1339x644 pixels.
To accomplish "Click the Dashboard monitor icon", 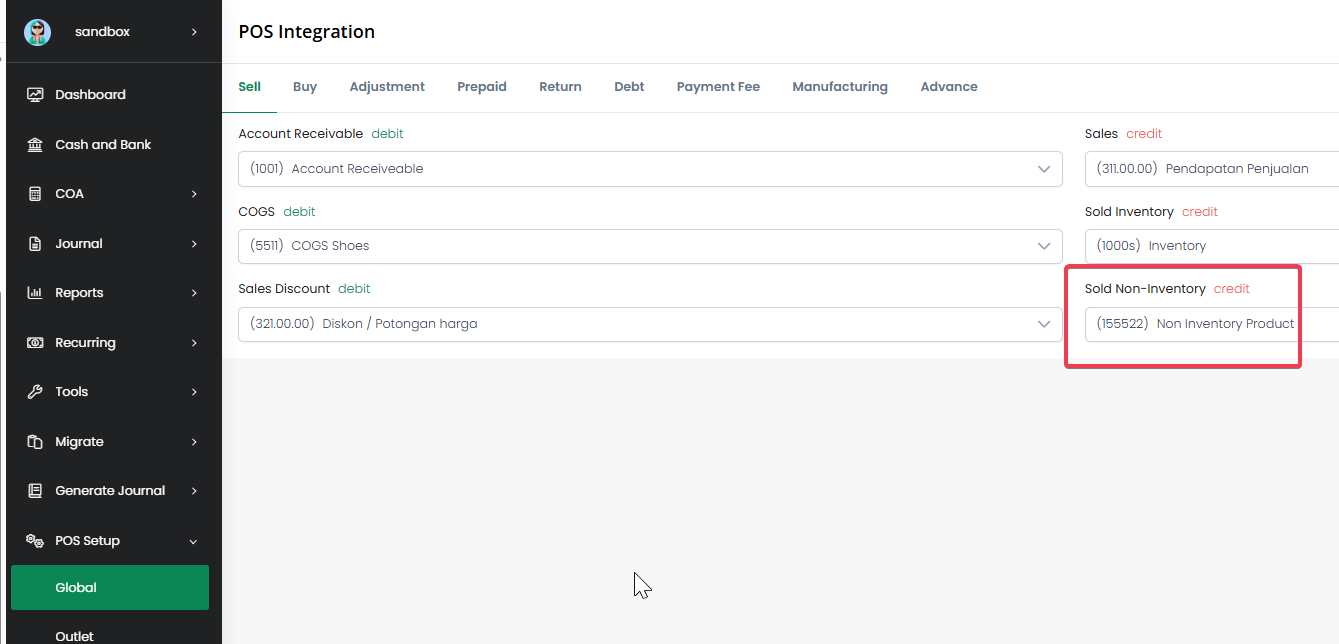I will [35, 95].
